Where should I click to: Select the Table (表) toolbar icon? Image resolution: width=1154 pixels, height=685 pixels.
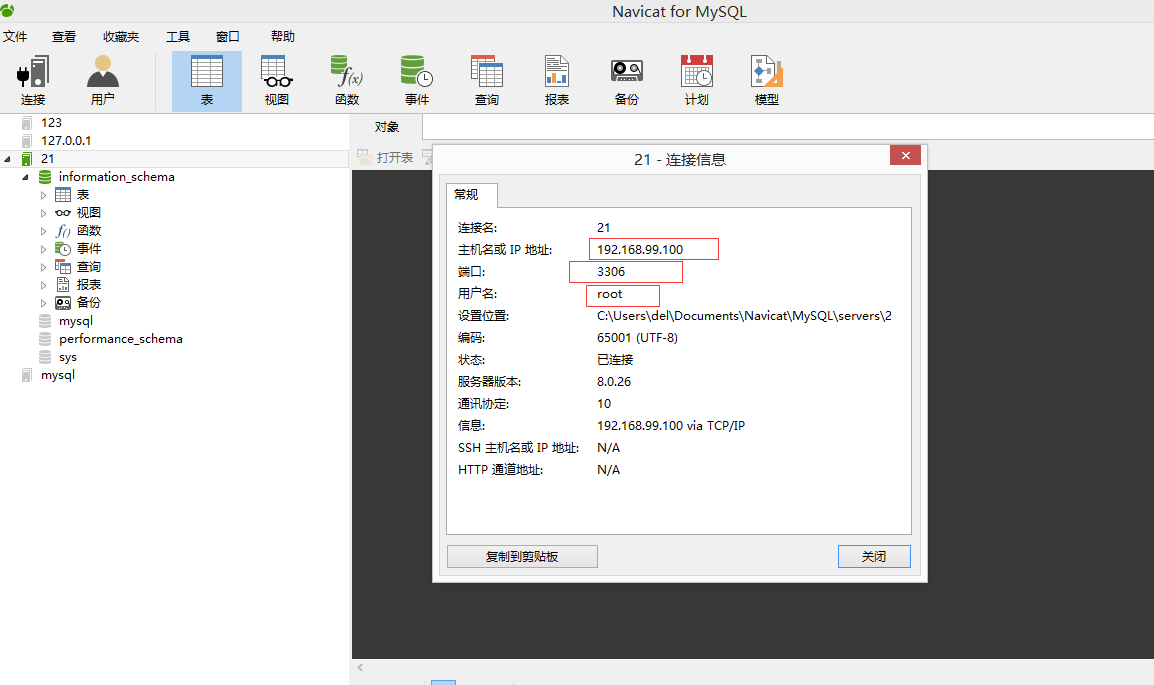[207, 81]
